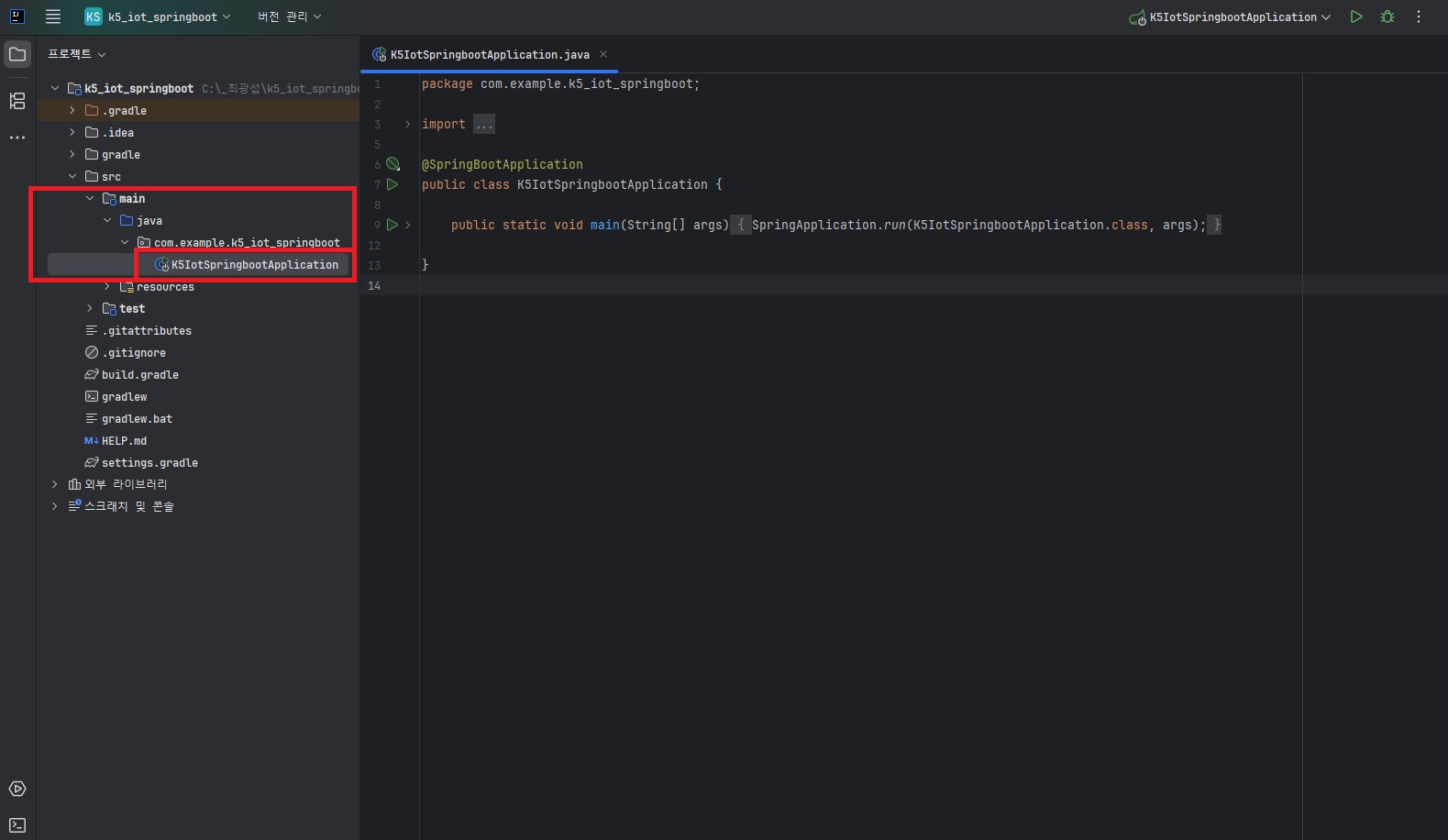Click the run gutter icon beside main method
Screen dimensions: 1448x840
[392, 225]
